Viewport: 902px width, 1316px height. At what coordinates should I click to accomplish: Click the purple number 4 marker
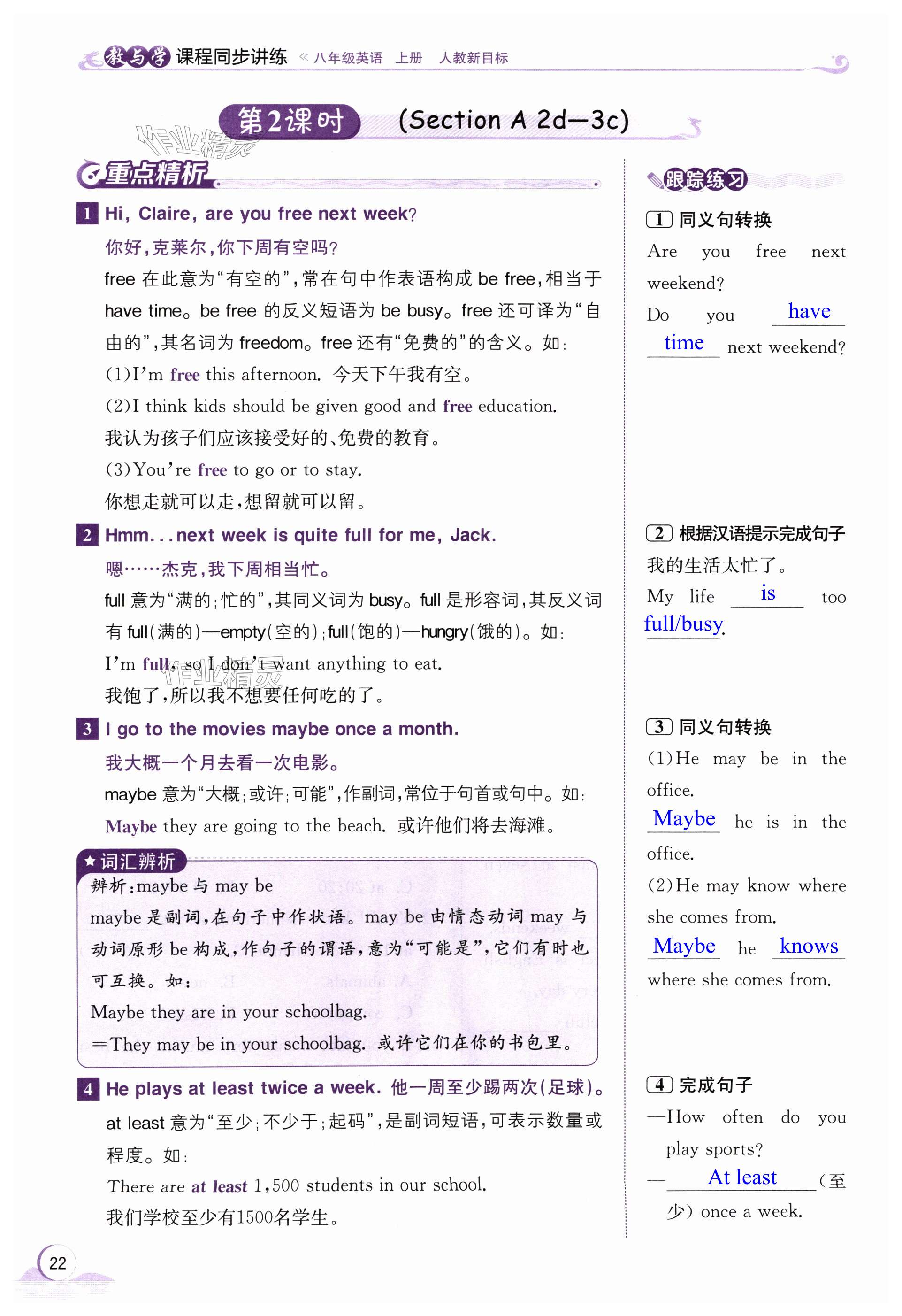pos(88,1089)
